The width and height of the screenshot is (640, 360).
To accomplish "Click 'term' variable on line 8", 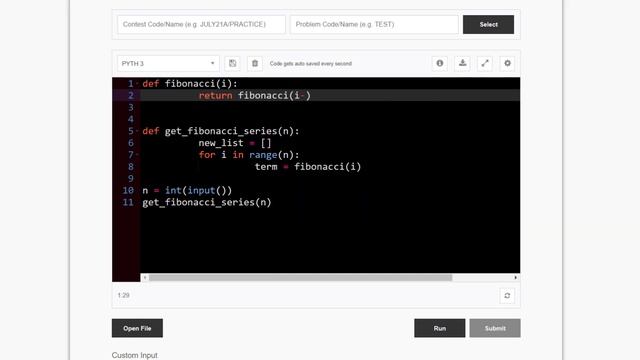I will pyautogui.click(x=266, y=167).
